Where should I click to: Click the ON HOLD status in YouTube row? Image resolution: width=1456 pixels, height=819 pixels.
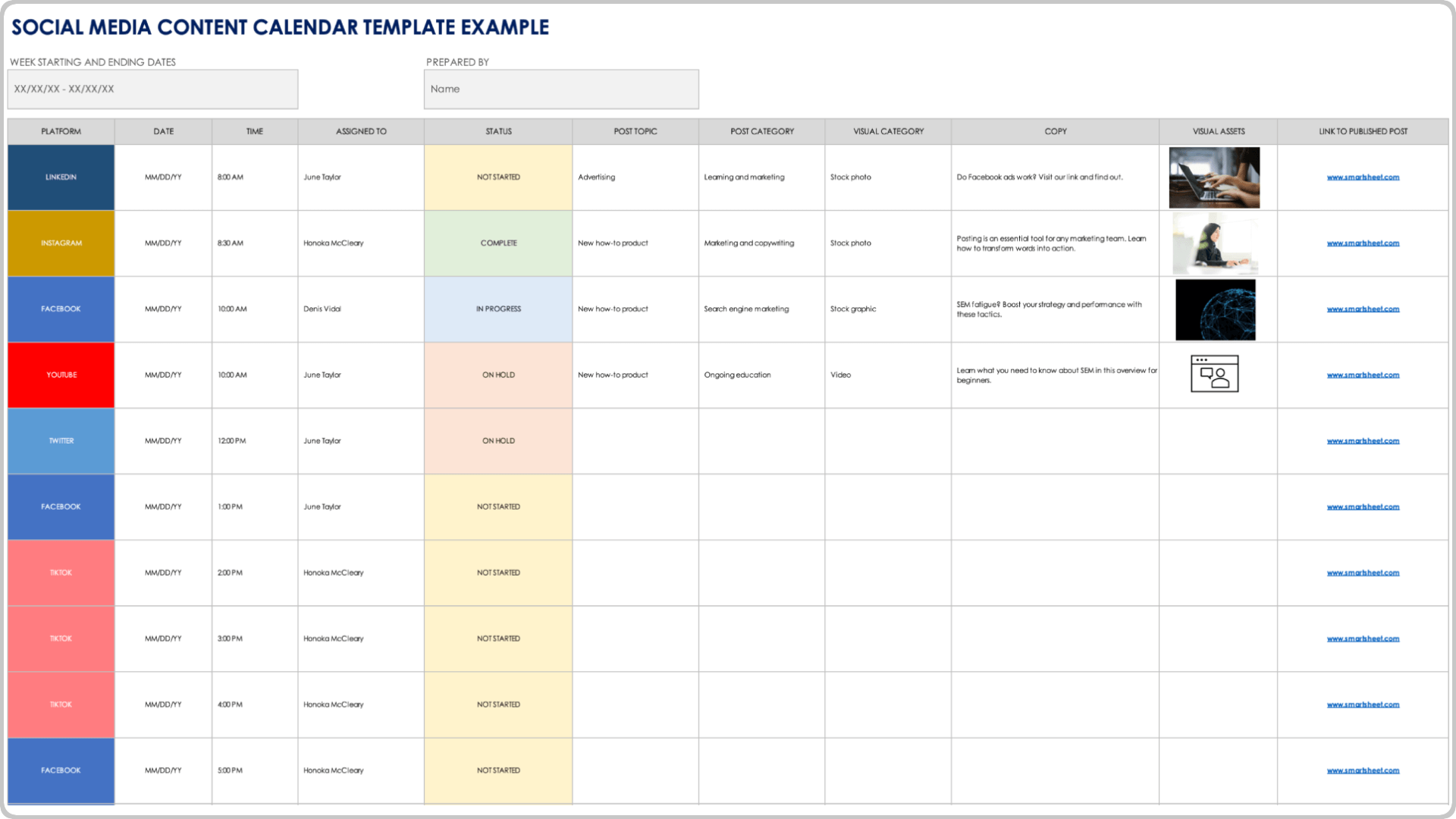pos(498,375)
